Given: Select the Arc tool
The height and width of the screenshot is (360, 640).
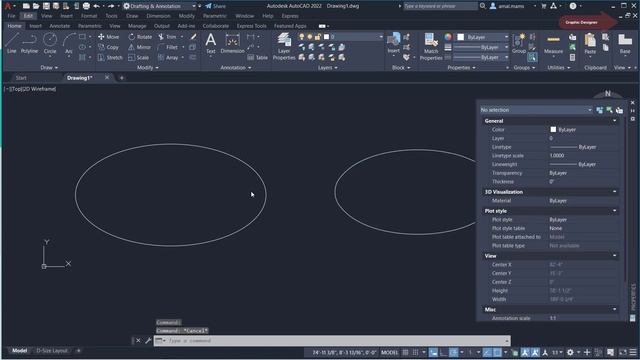Looking at the screenshot, I should [69, 43].
